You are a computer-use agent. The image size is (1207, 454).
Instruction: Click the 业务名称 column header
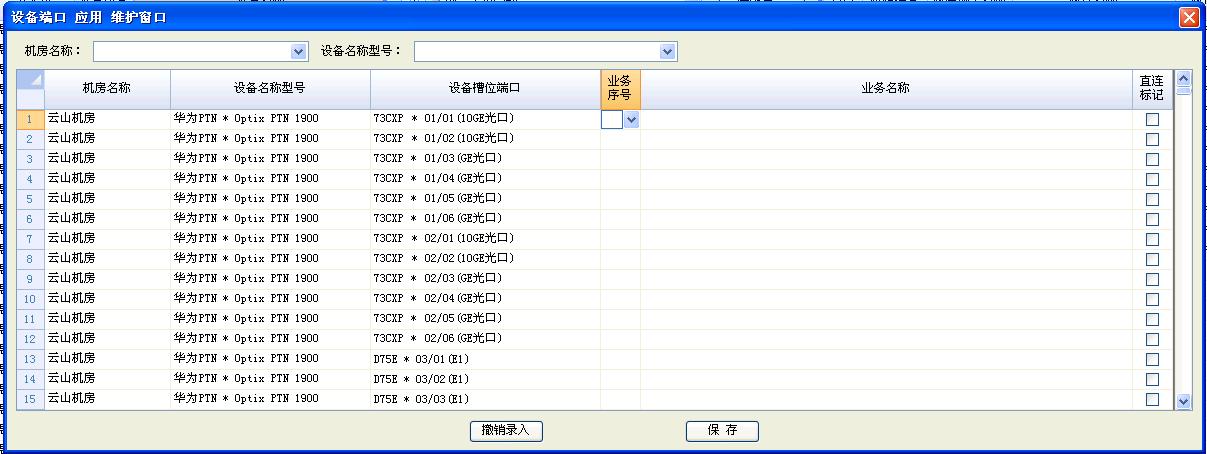coord(885,89)
